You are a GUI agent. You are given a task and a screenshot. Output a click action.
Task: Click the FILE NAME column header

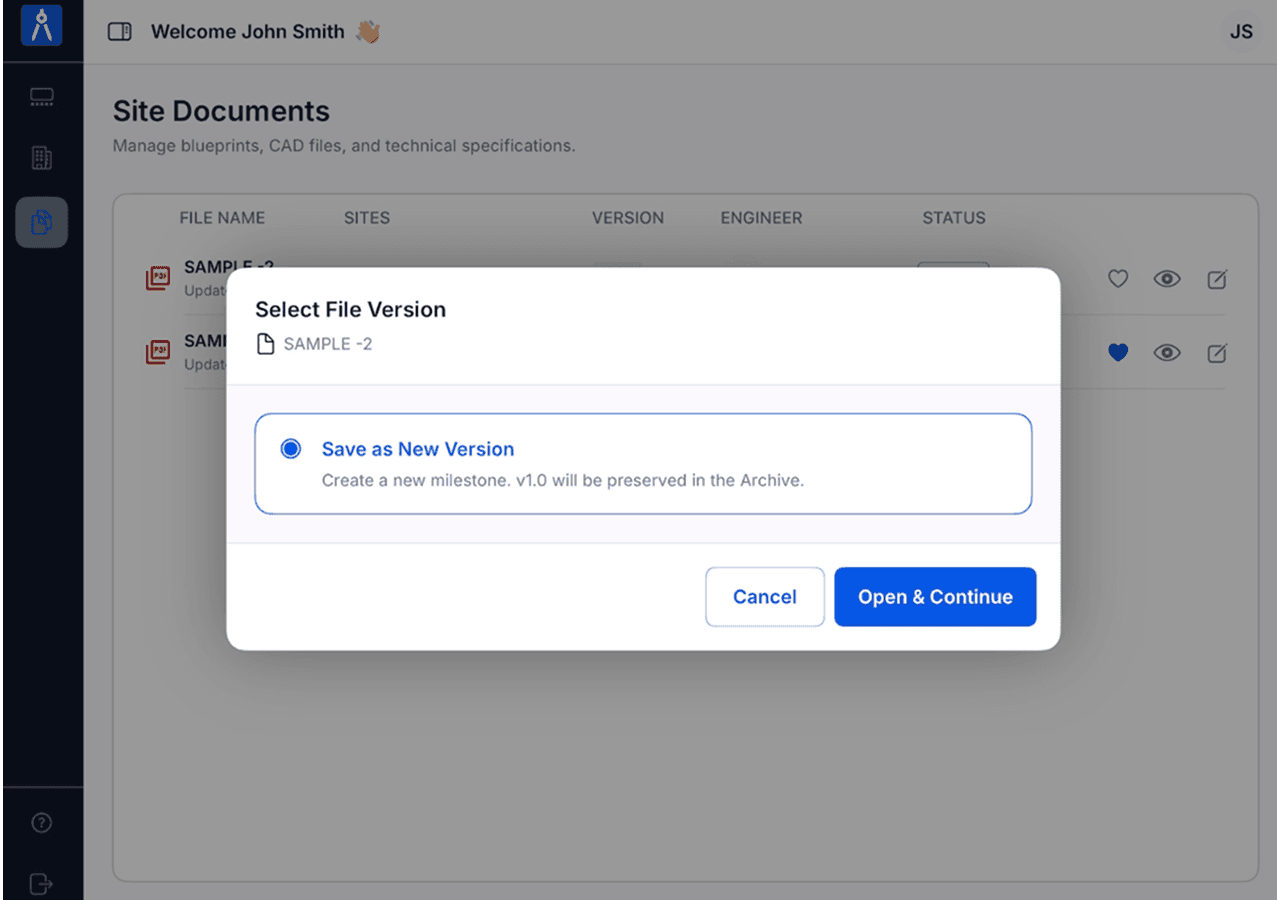(x=222, y=218)
